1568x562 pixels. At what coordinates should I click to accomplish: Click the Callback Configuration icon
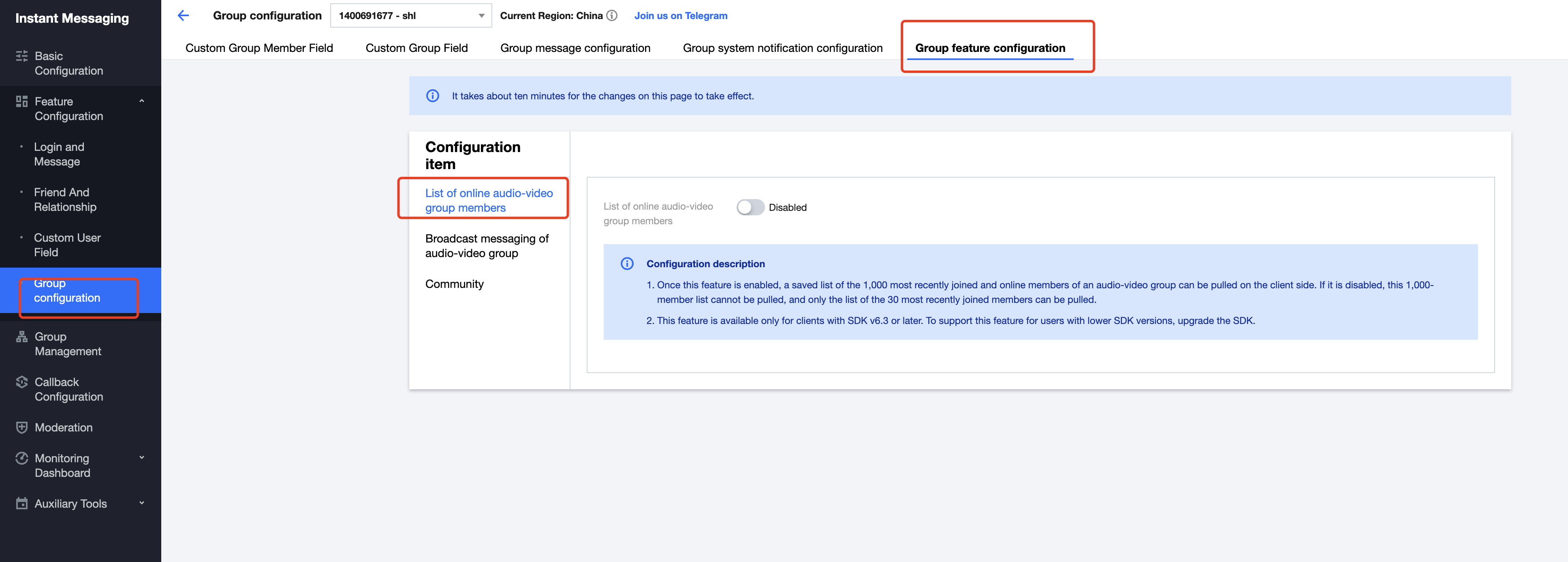click(x=22, y=382)
